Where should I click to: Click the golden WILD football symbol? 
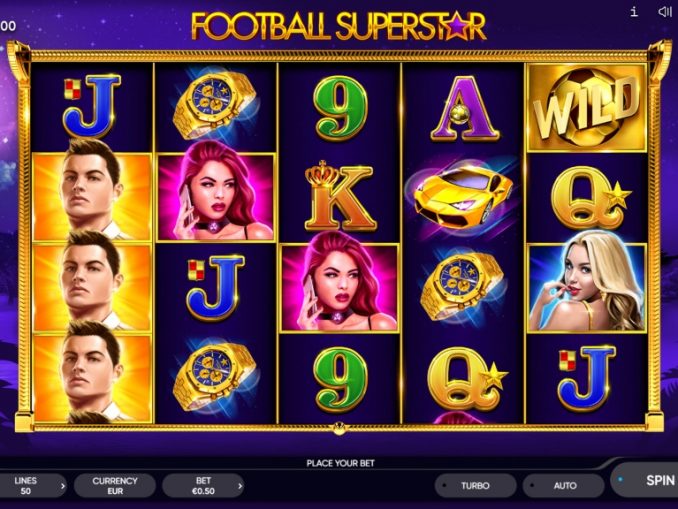tap(586, 108)
